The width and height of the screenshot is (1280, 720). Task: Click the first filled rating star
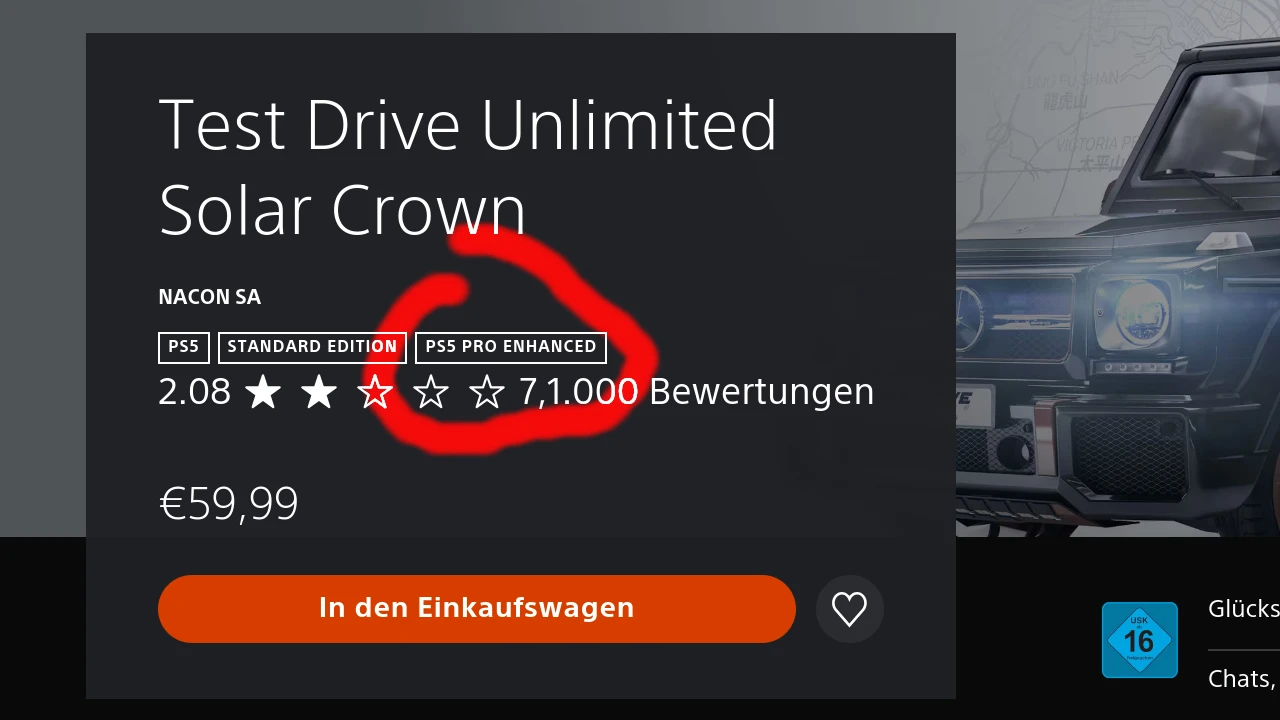(x=263, y=392)
